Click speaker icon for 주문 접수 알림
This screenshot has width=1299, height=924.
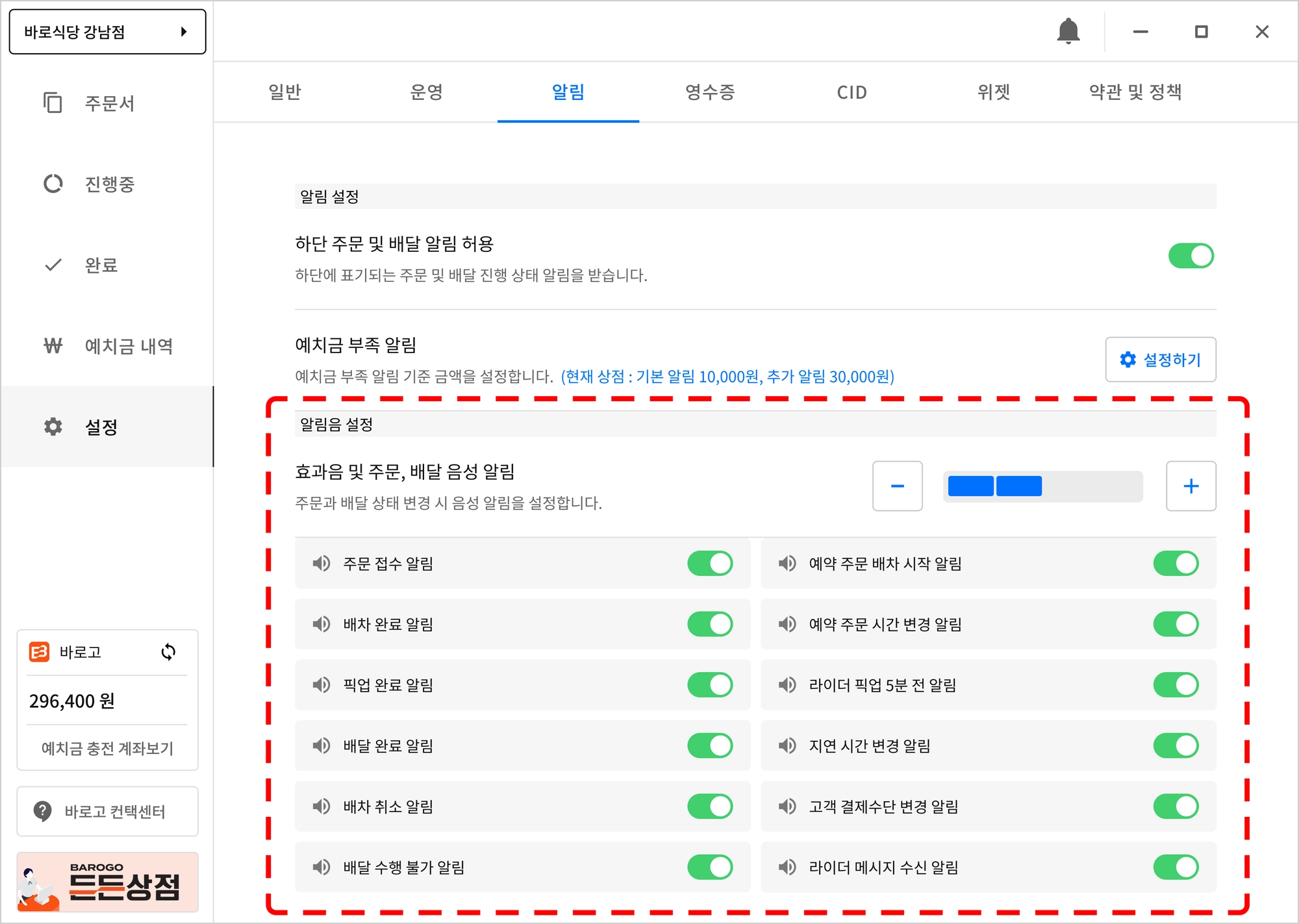click(x=322, y=563)
